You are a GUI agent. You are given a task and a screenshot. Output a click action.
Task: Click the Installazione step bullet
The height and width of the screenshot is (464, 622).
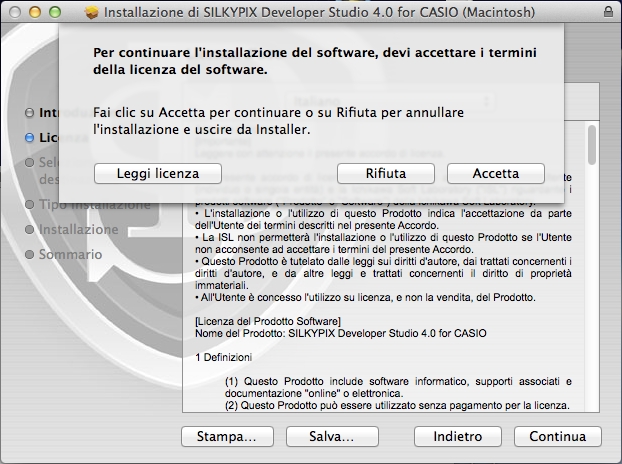pyautogui.click(x=29, y=229)
